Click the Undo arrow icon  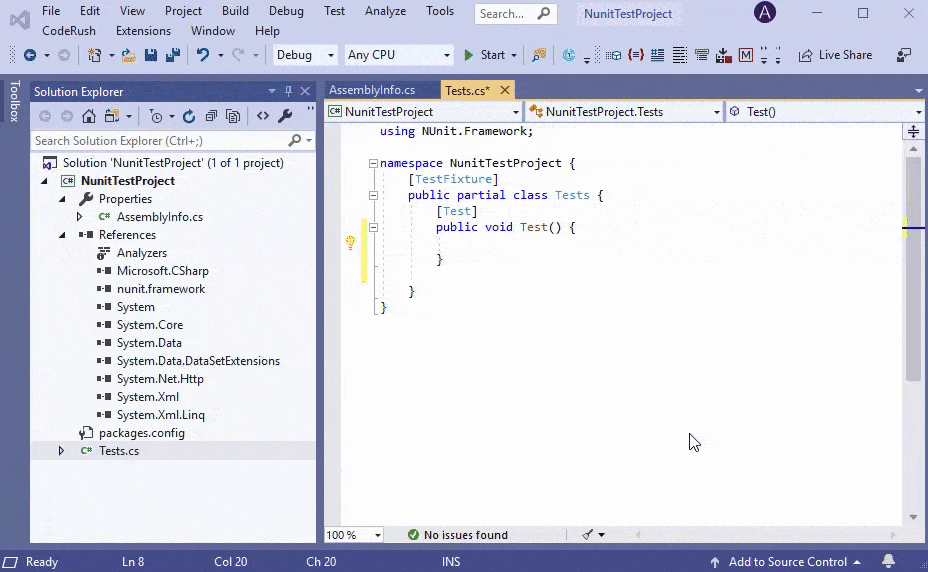(x=203, y=55)
